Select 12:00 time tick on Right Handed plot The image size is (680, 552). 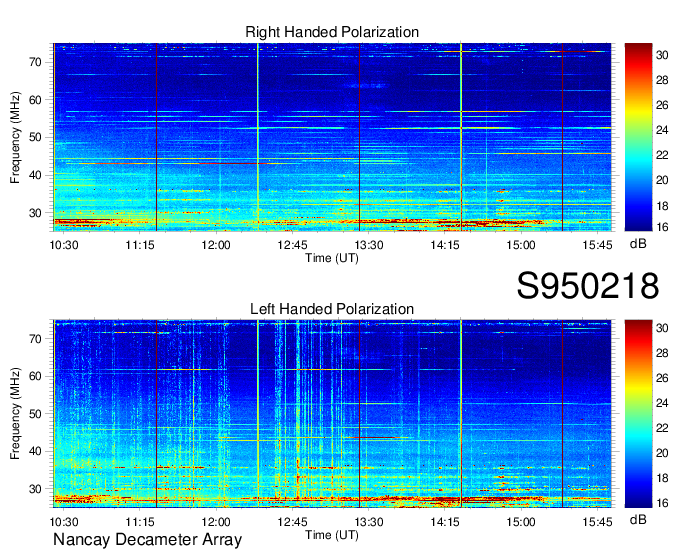(x=216, y=245)
